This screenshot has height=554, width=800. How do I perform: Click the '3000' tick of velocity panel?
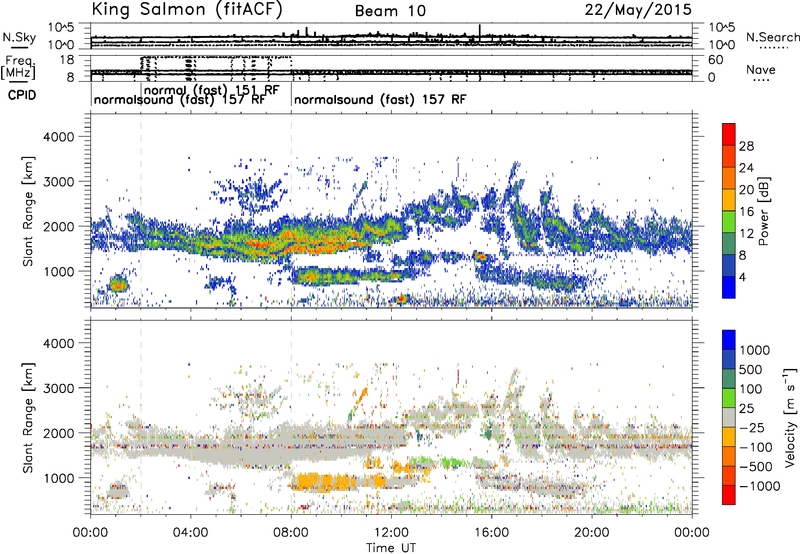click(x=58, y=388)
